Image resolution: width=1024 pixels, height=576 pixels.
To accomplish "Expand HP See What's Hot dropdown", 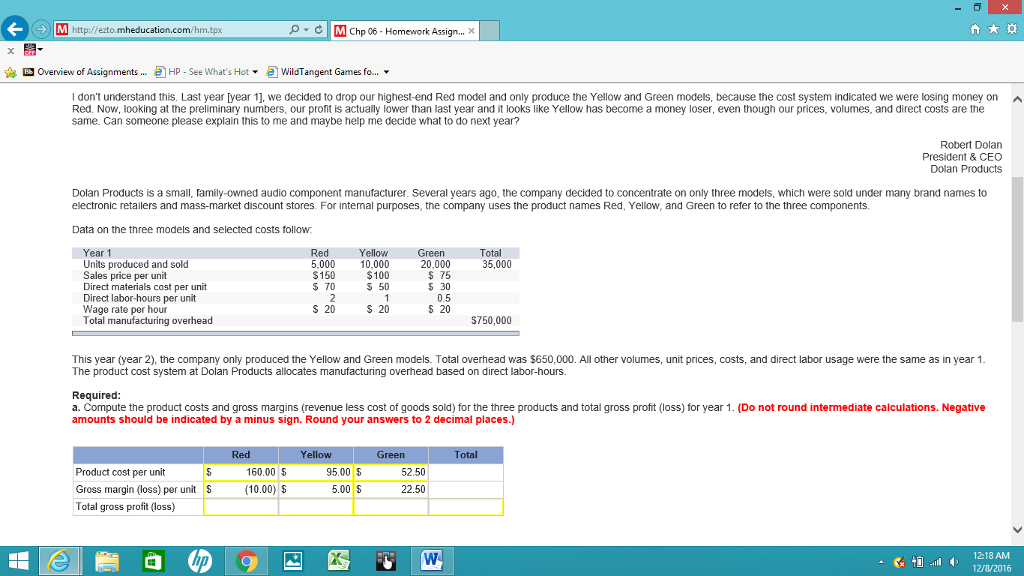I will [x=255, y=72].
